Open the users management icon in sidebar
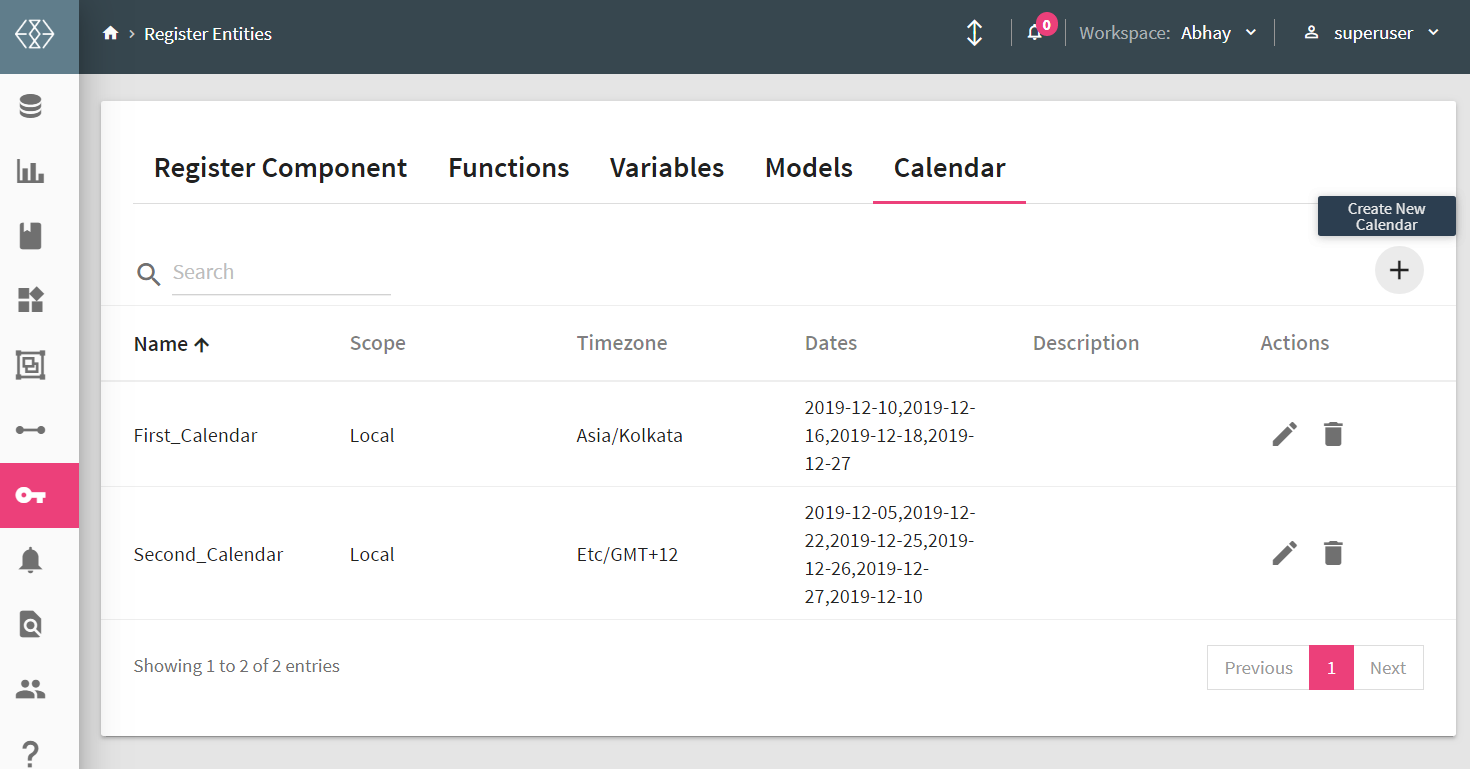 29,688
